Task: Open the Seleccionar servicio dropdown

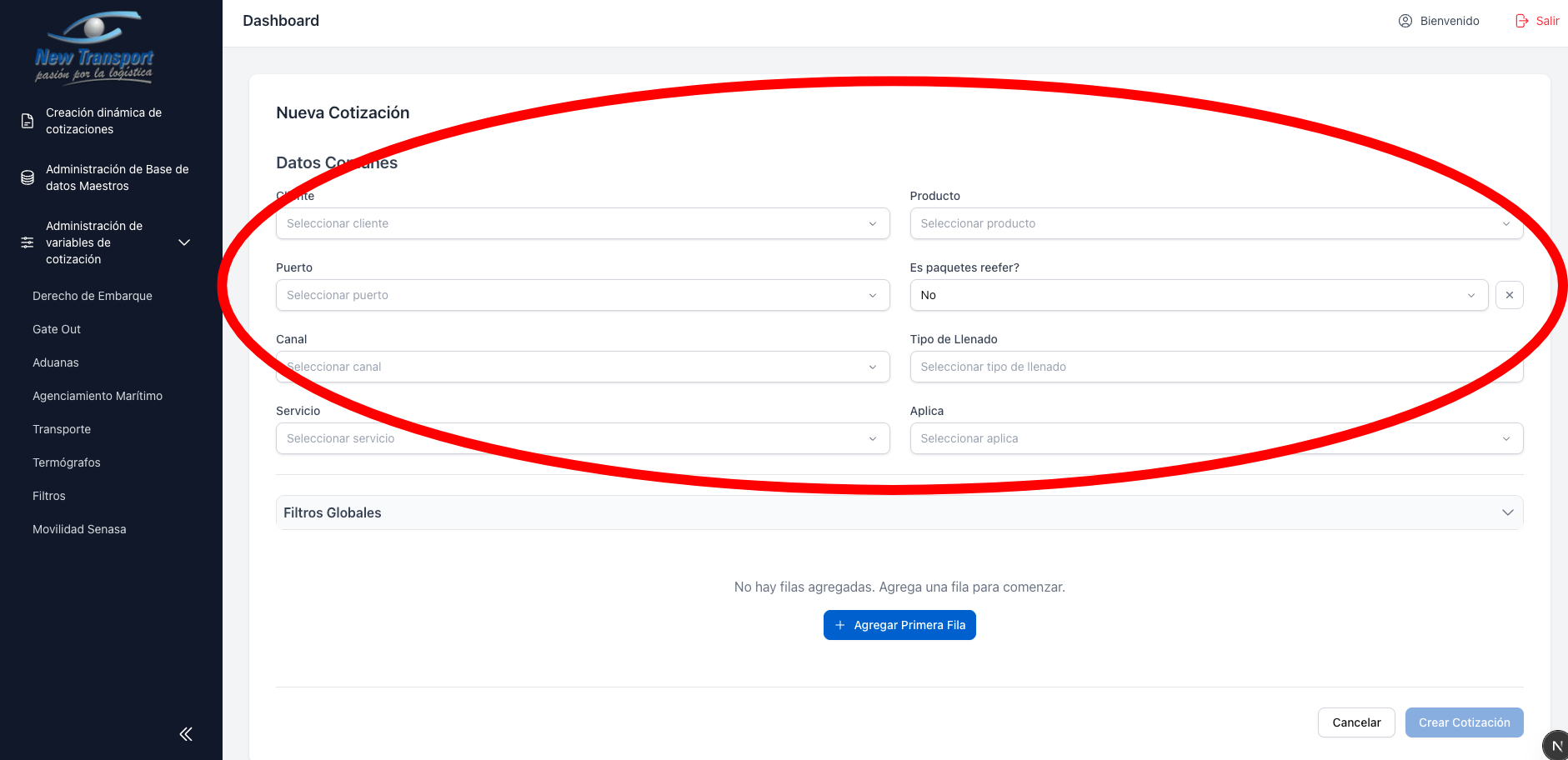Action: point(582,438)
